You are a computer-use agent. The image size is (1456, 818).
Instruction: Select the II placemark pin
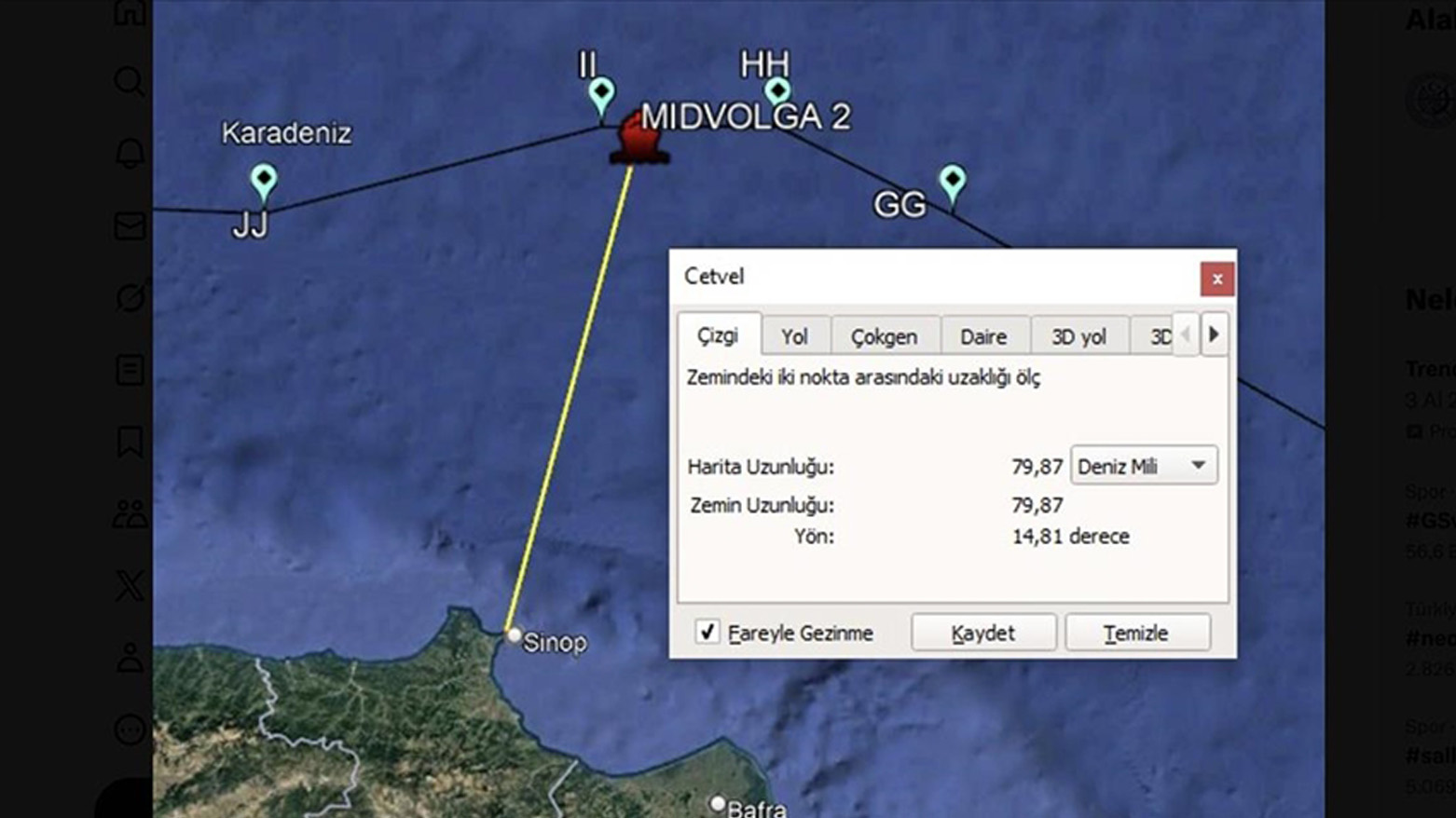coord(602,91)
